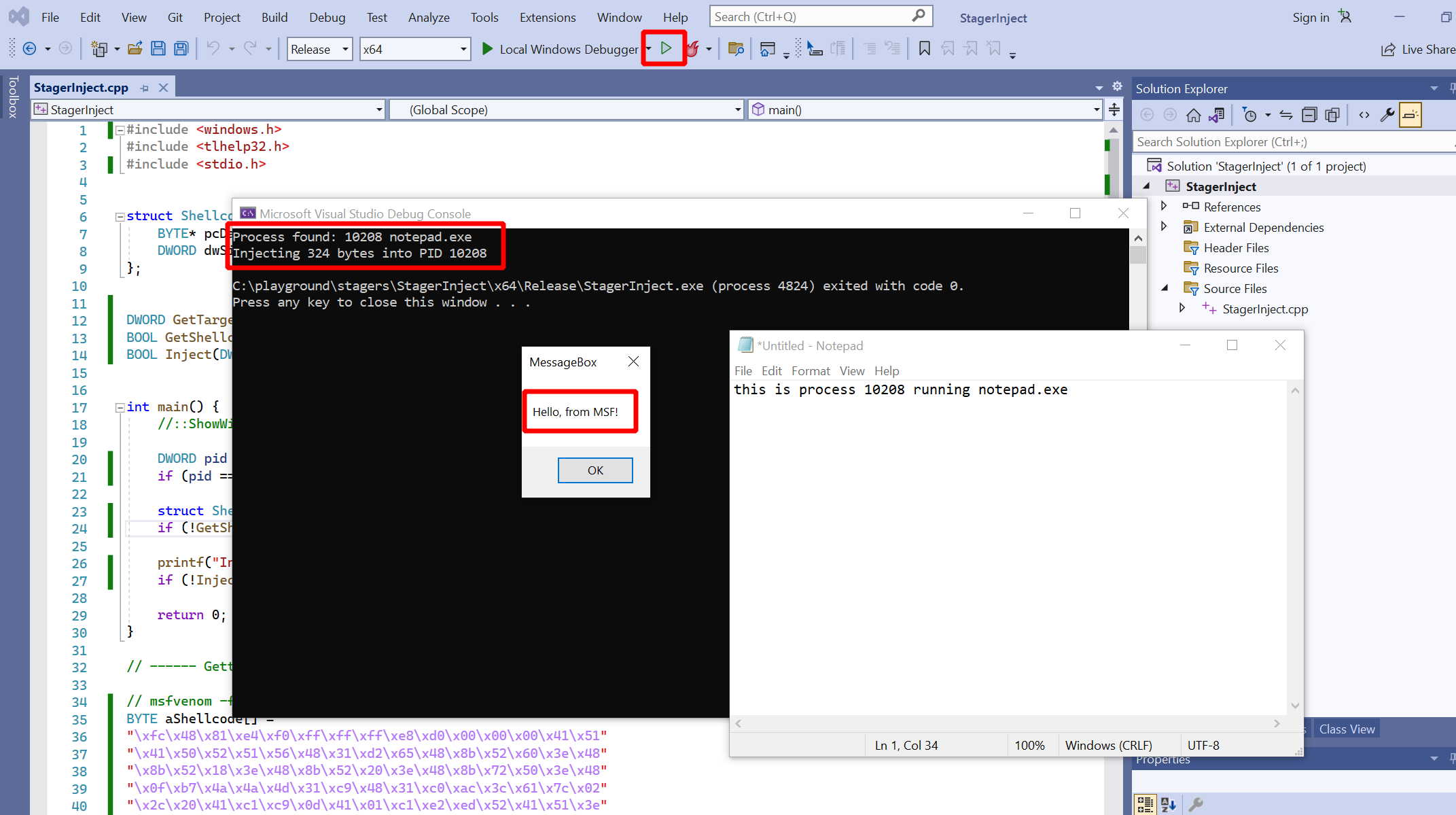Close the MessageBox dialog with X

click(x=633, y=362)
